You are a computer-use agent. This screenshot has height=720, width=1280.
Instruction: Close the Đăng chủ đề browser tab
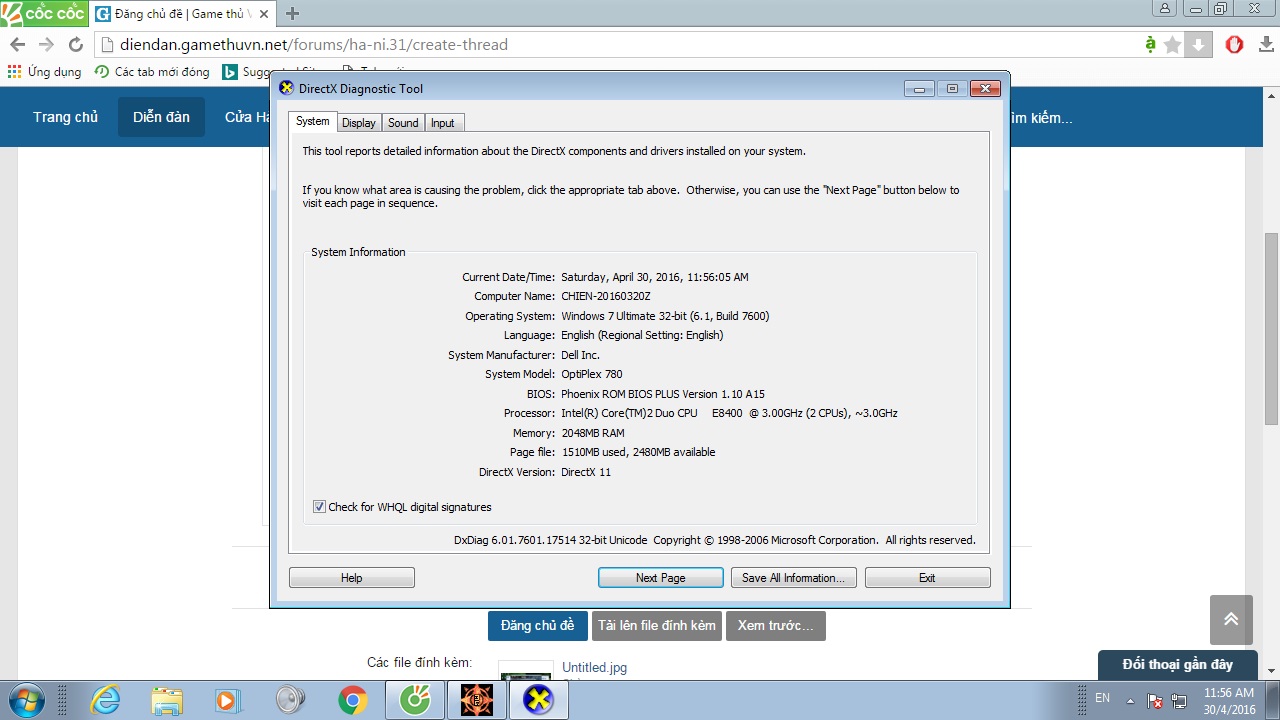264,14
